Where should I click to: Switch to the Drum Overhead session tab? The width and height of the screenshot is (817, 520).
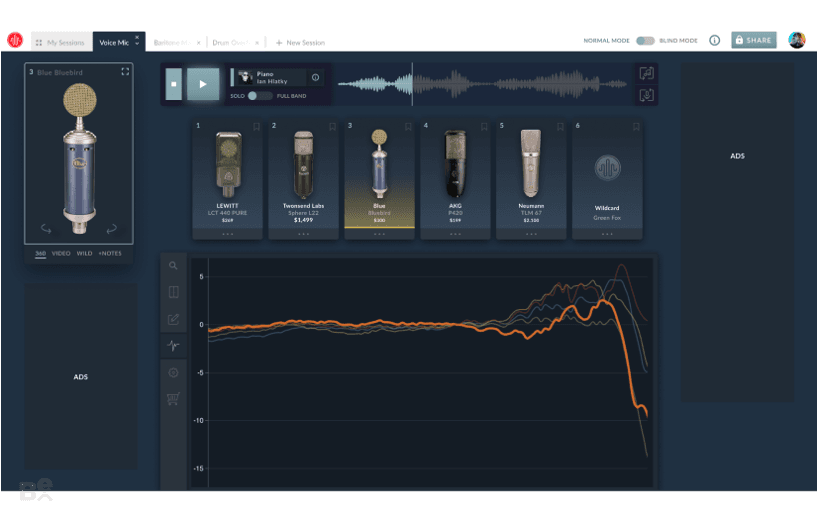(230, 43)
